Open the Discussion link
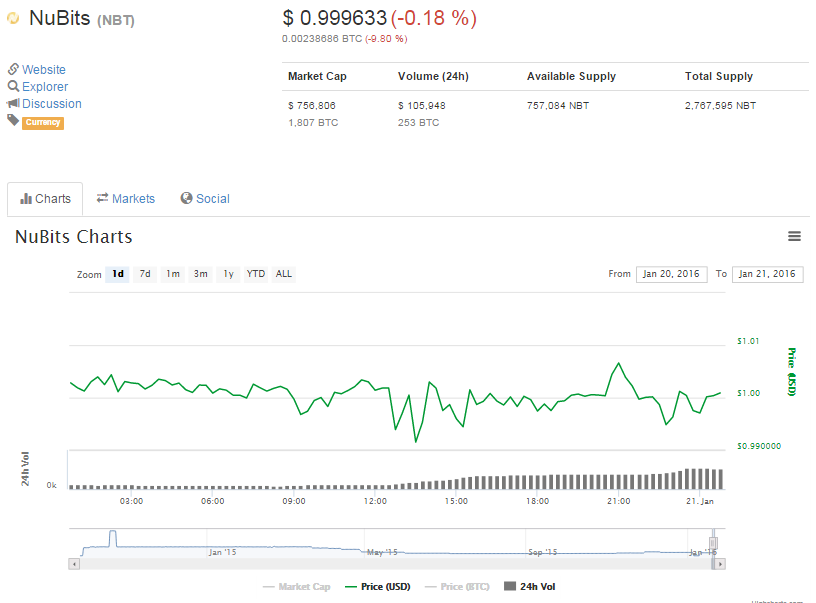The image size is (816, 603). (x=52, y=104)
